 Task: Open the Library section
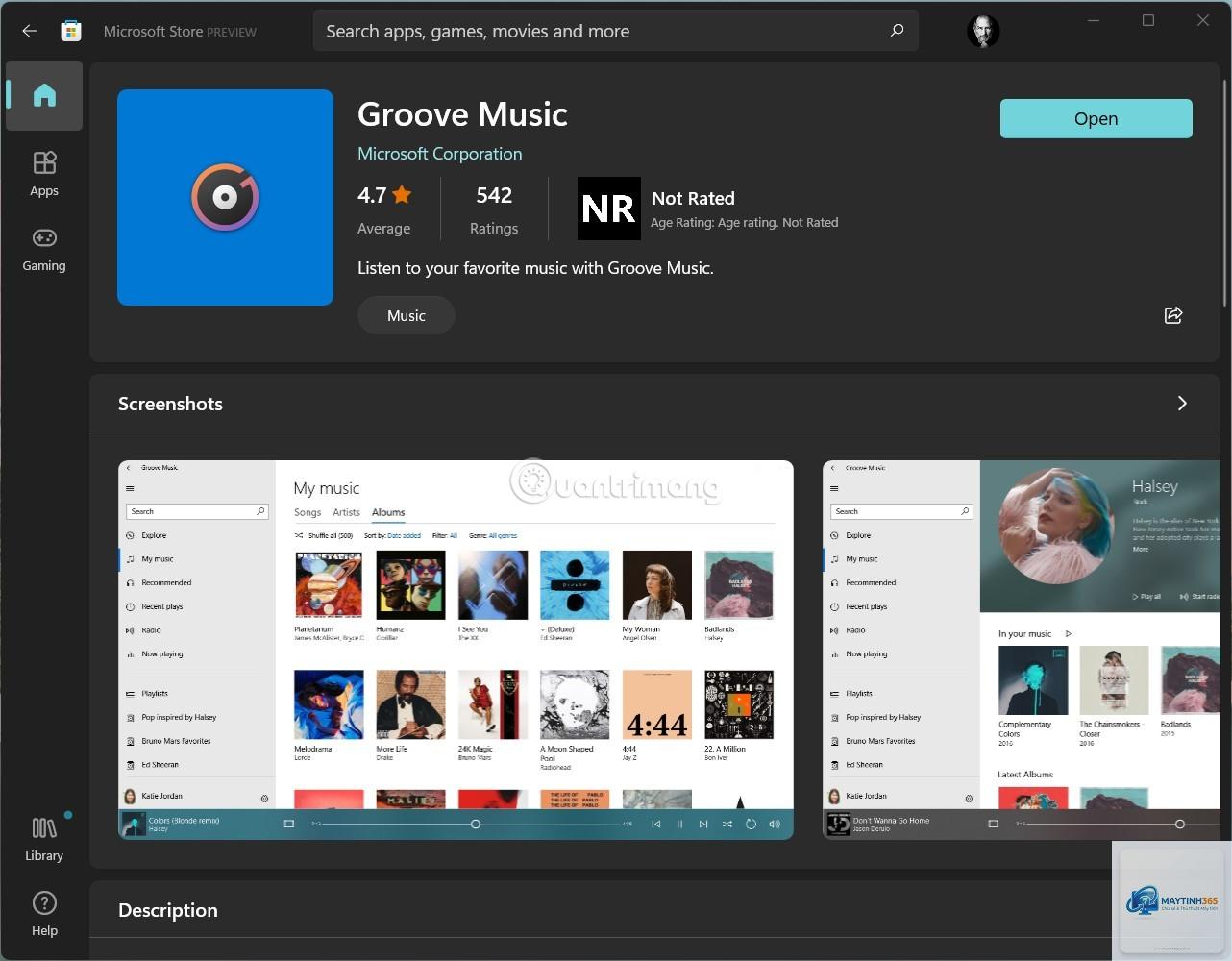pos(44,839)
